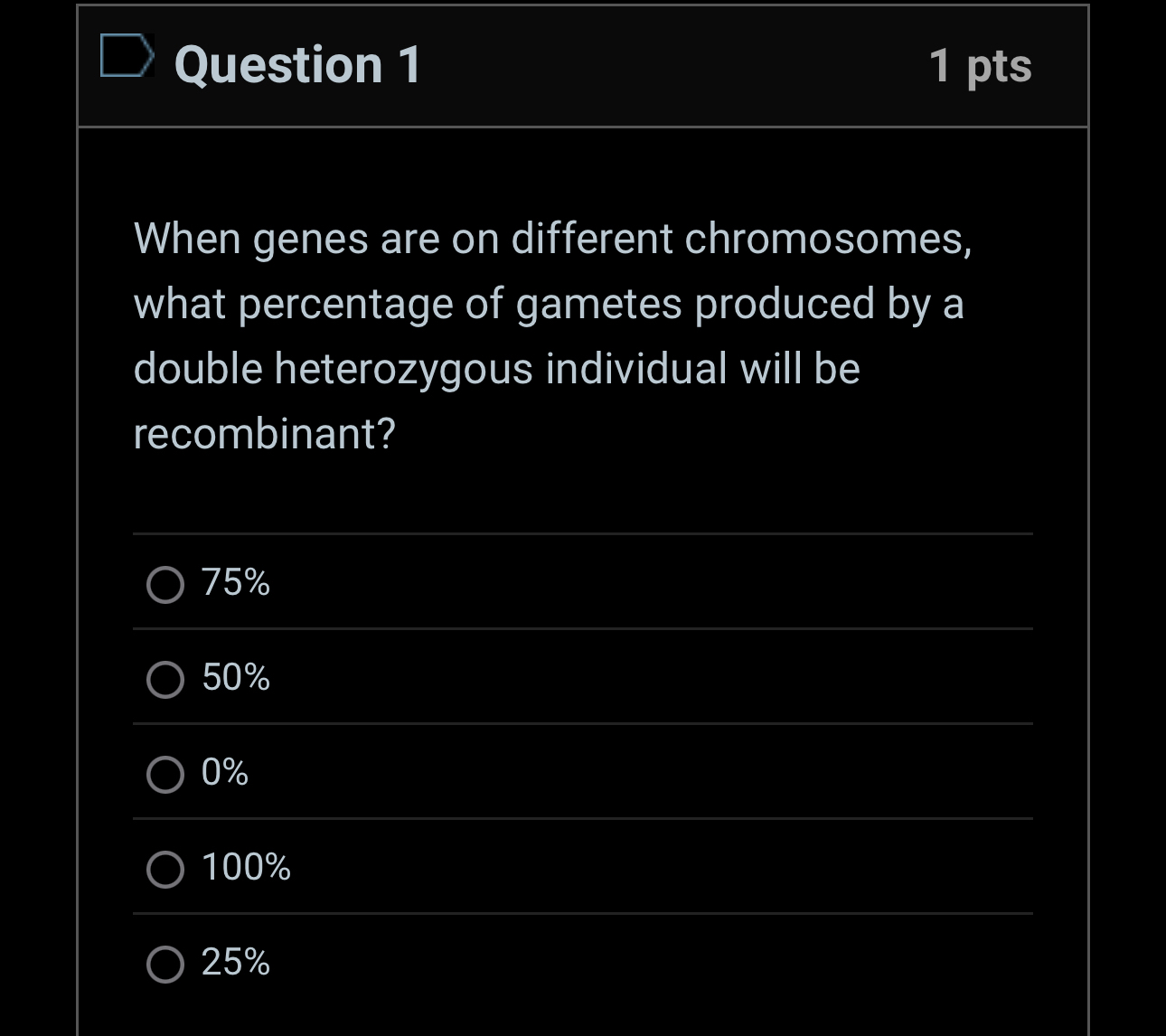The width and height of the screenshot is (1166, 1036).
Task: Click the 1 pts label
Action: pyautogui.click(x=982, y=65)
